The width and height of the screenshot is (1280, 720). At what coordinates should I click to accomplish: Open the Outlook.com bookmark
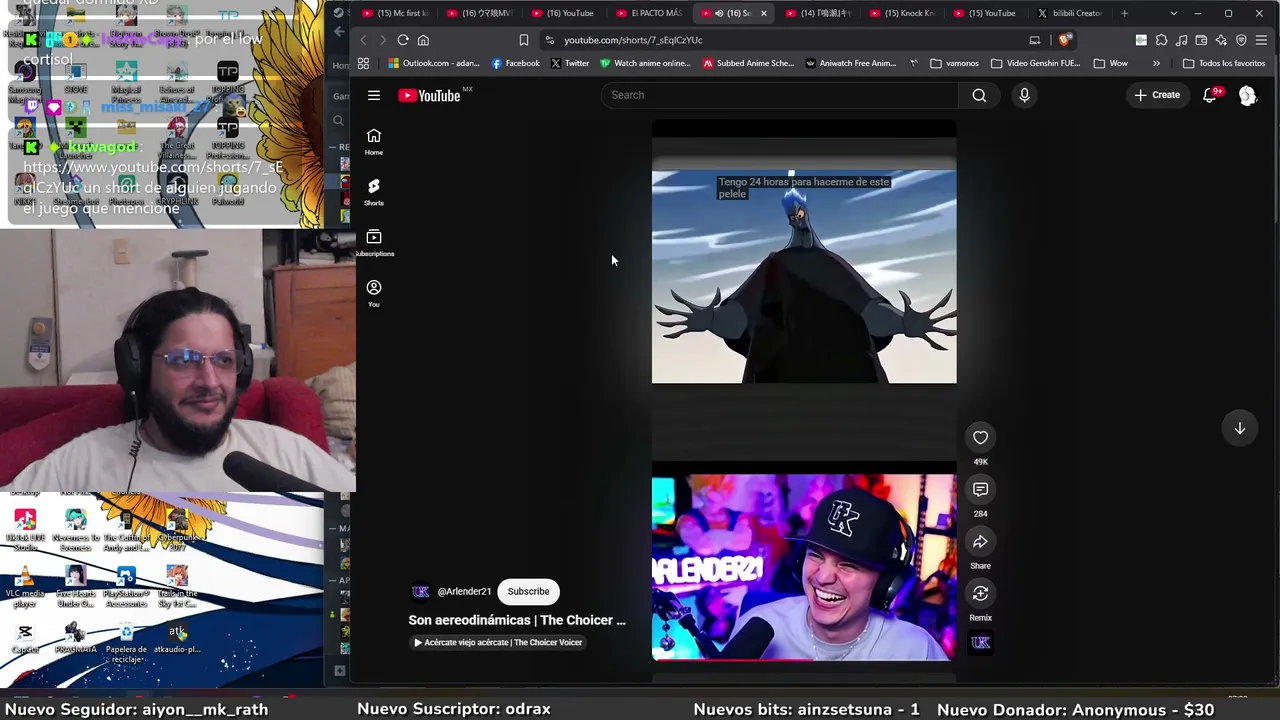(x=434, y=63)
